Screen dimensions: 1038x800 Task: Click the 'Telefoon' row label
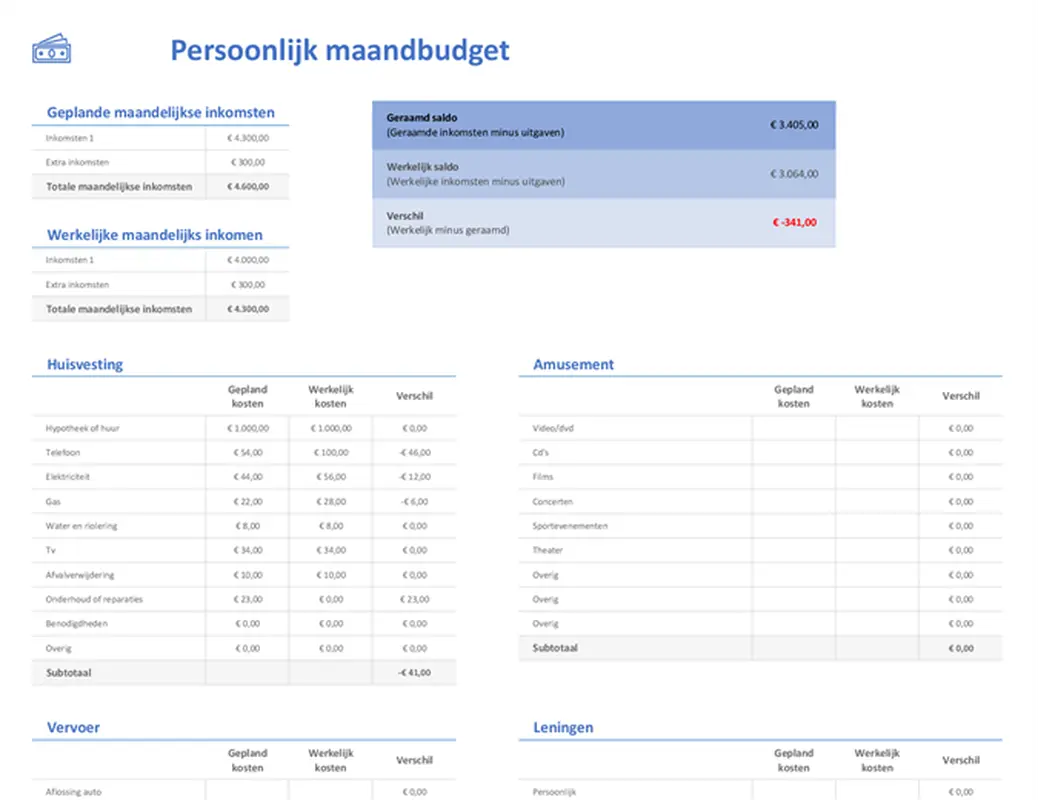[x=63, y=453]
